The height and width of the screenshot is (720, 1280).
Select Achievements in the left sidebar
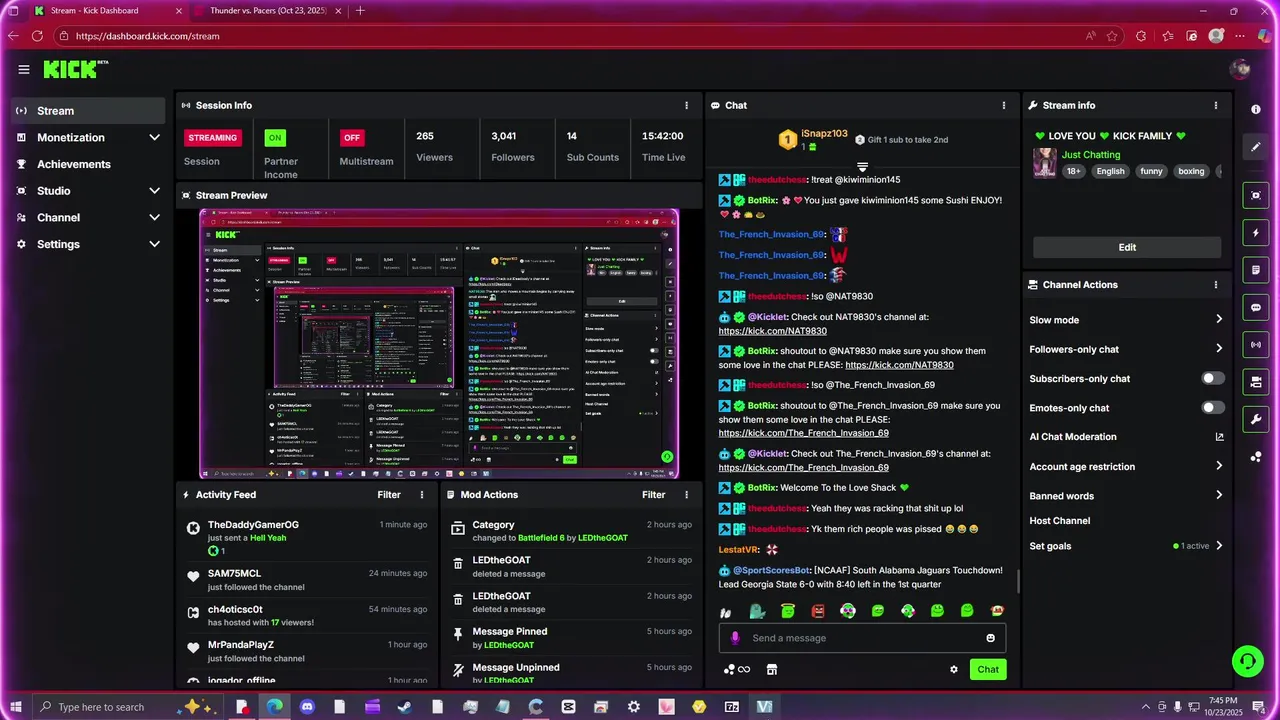click(88, 164)
